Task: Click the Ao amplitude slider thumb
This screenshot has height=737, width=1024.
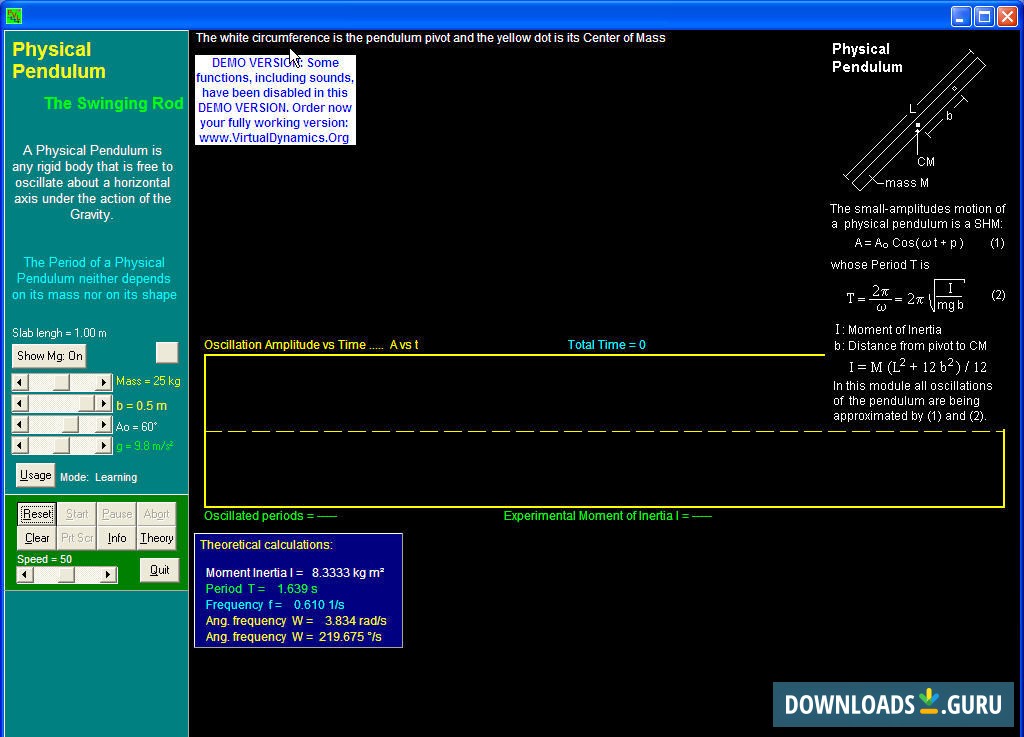Action: pyautogui.click(x=71, y=425)
